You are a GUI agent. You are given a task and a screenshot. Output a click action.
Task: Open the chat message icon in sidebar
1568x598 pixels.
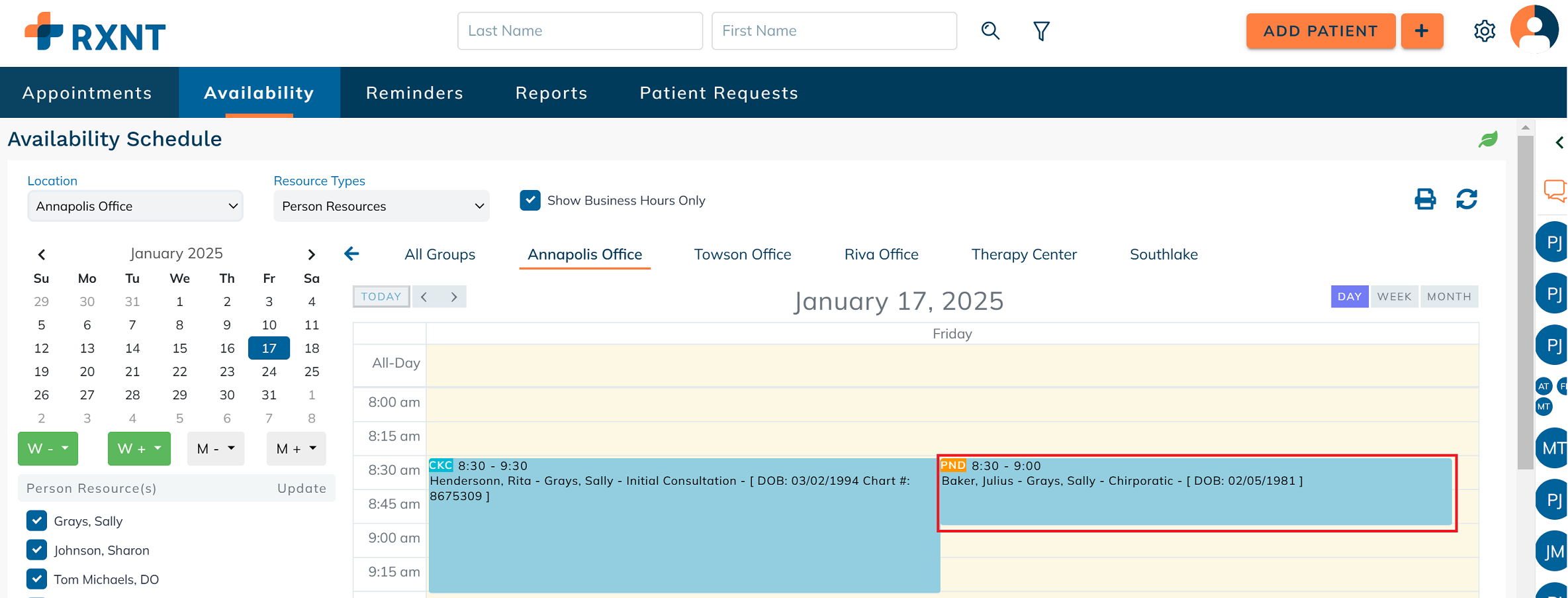pyautogui.click(x=1554, y=191)
